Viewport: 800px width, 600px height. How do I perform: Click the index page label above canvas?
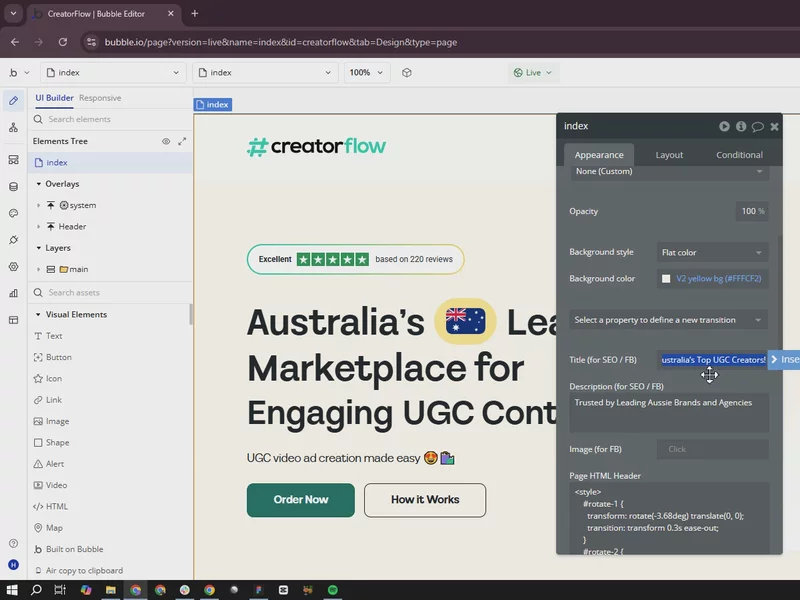pyautogui.click(x=213, y=105)
